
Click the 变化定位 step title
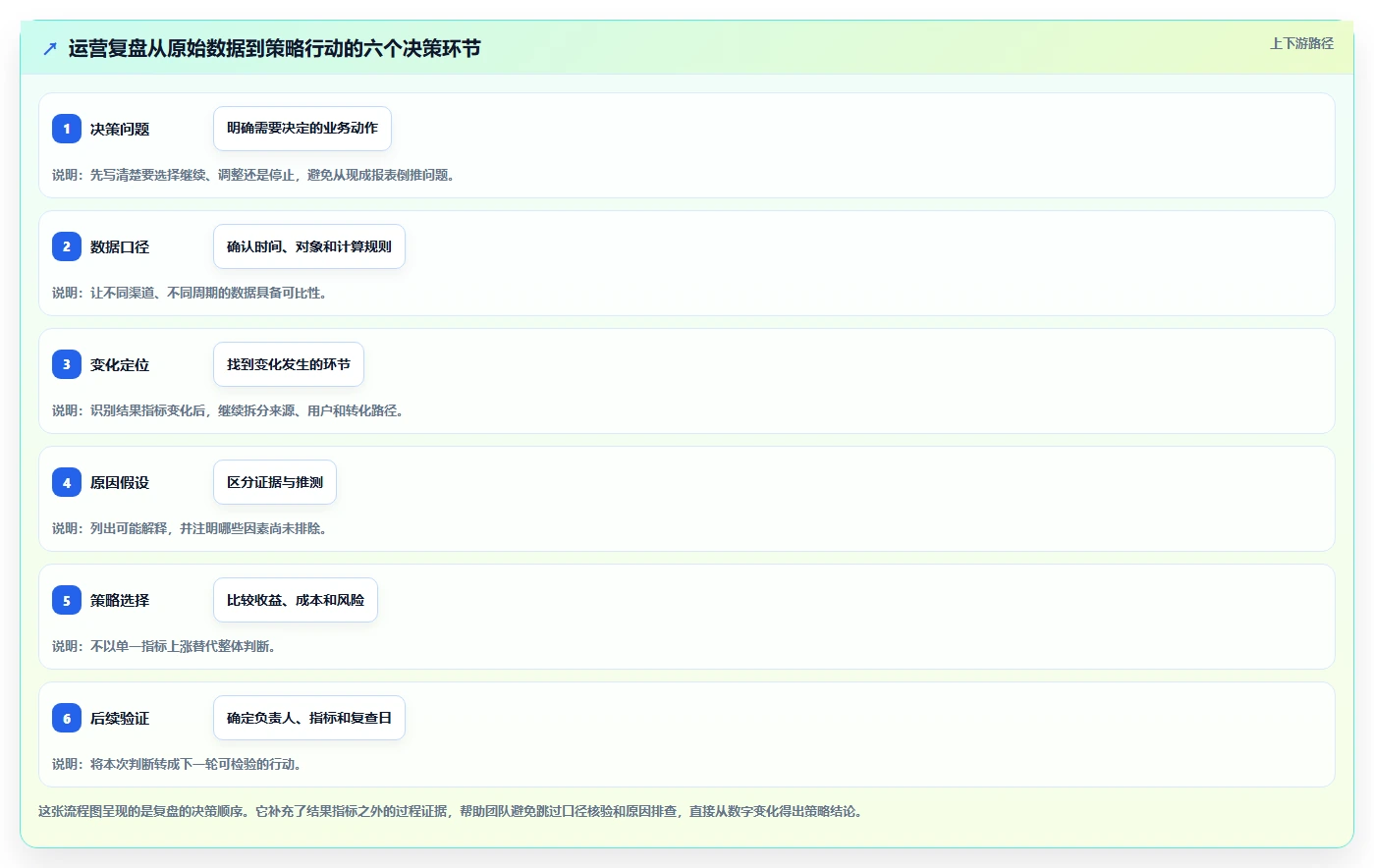tap(120, 364)
